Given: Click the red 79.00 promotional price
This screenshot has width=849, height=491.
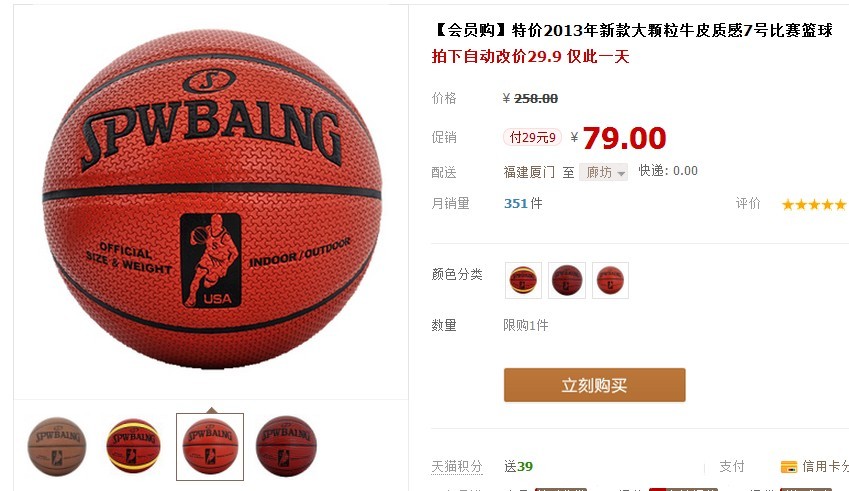Looking at the screenshot, I should (624, 138).
